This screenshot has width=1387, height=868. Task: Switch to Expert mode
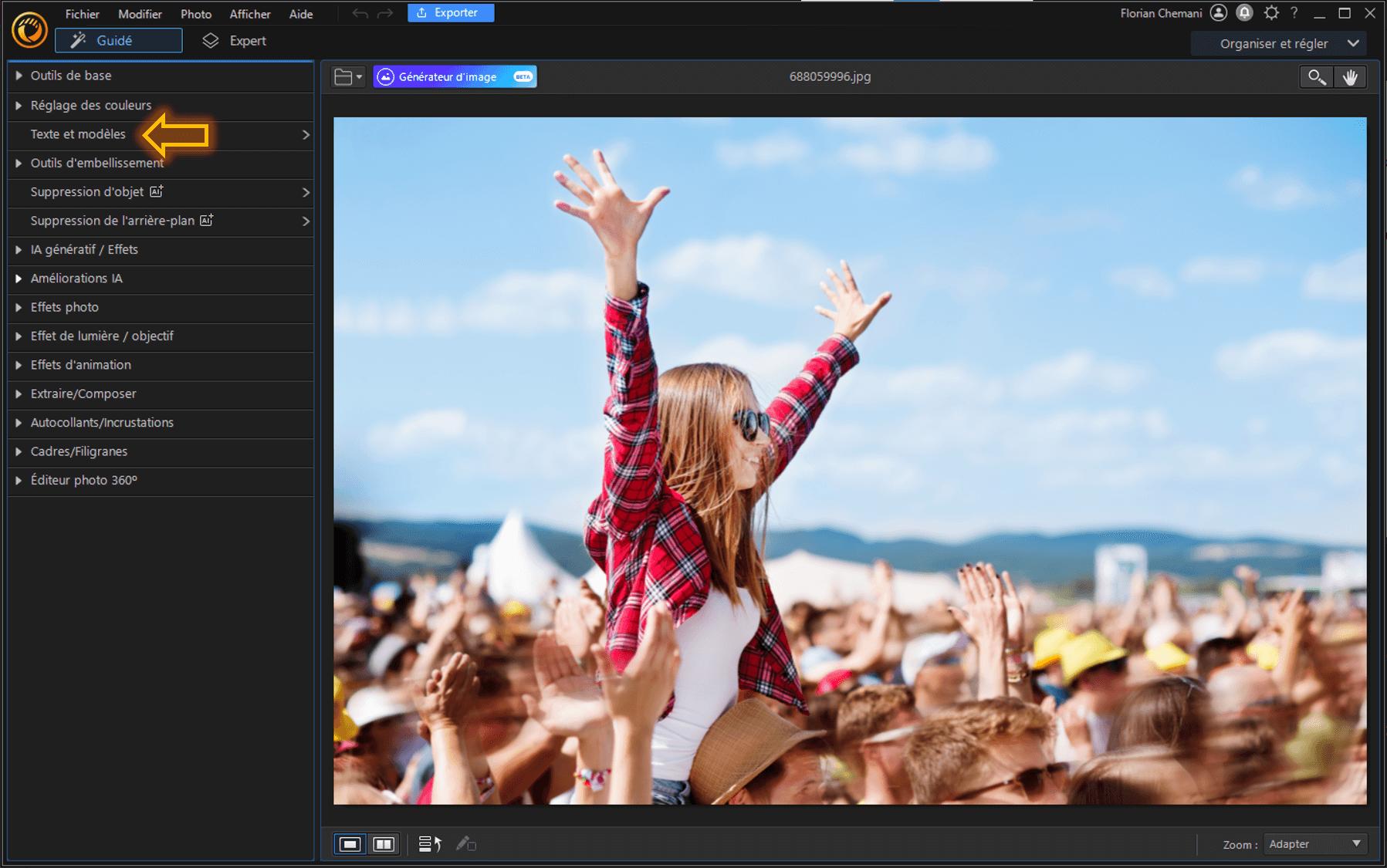235,41
